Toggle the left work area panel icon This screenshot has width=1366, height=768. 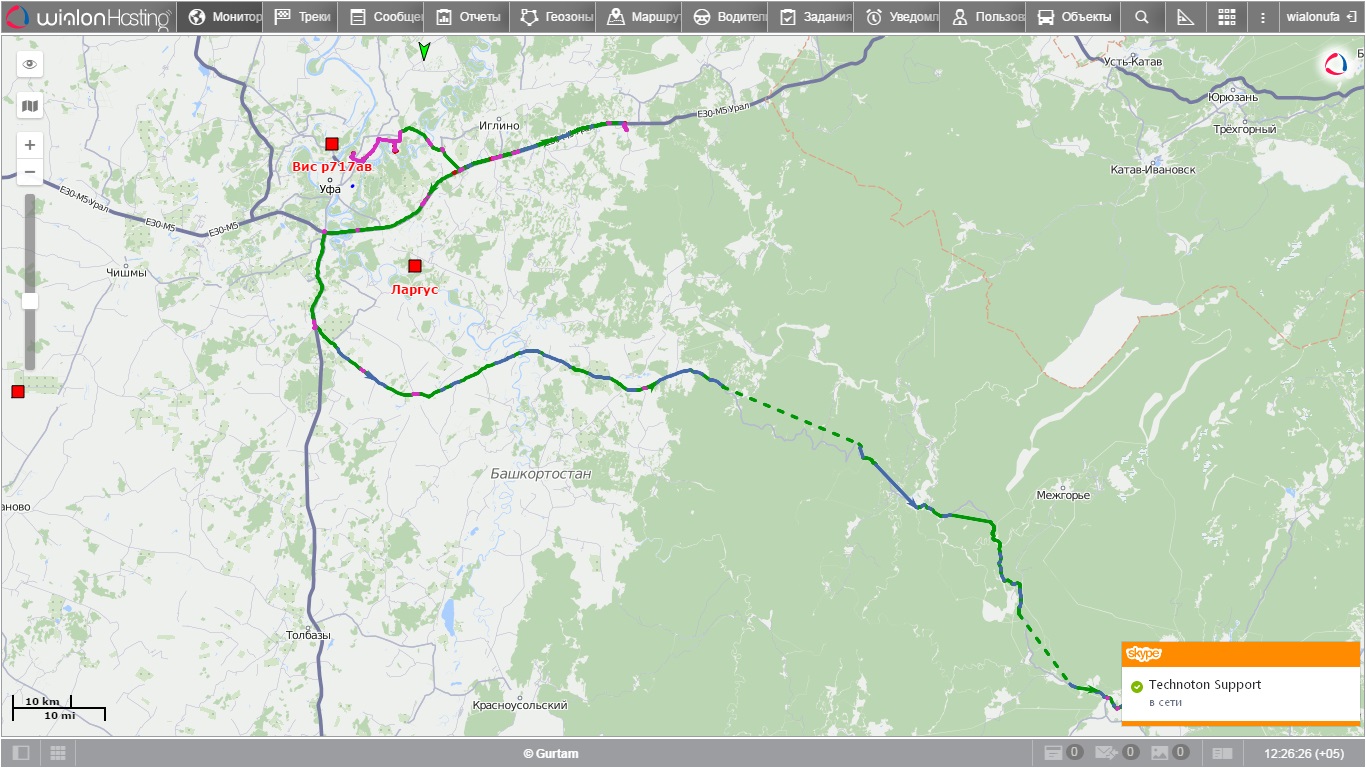[x=21, y=753]
